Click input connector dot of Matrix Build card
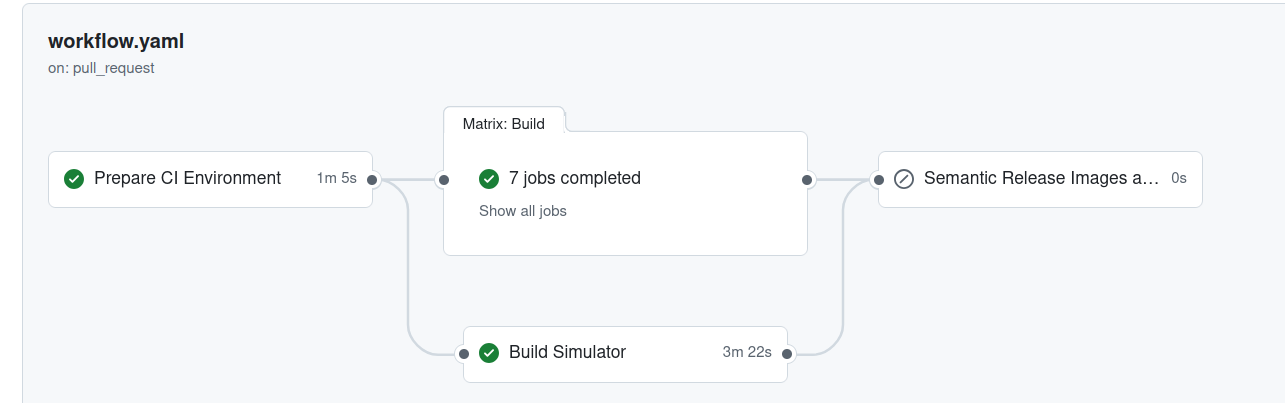The height and width of the screenshot is (403, 1285). coord(443,180)
